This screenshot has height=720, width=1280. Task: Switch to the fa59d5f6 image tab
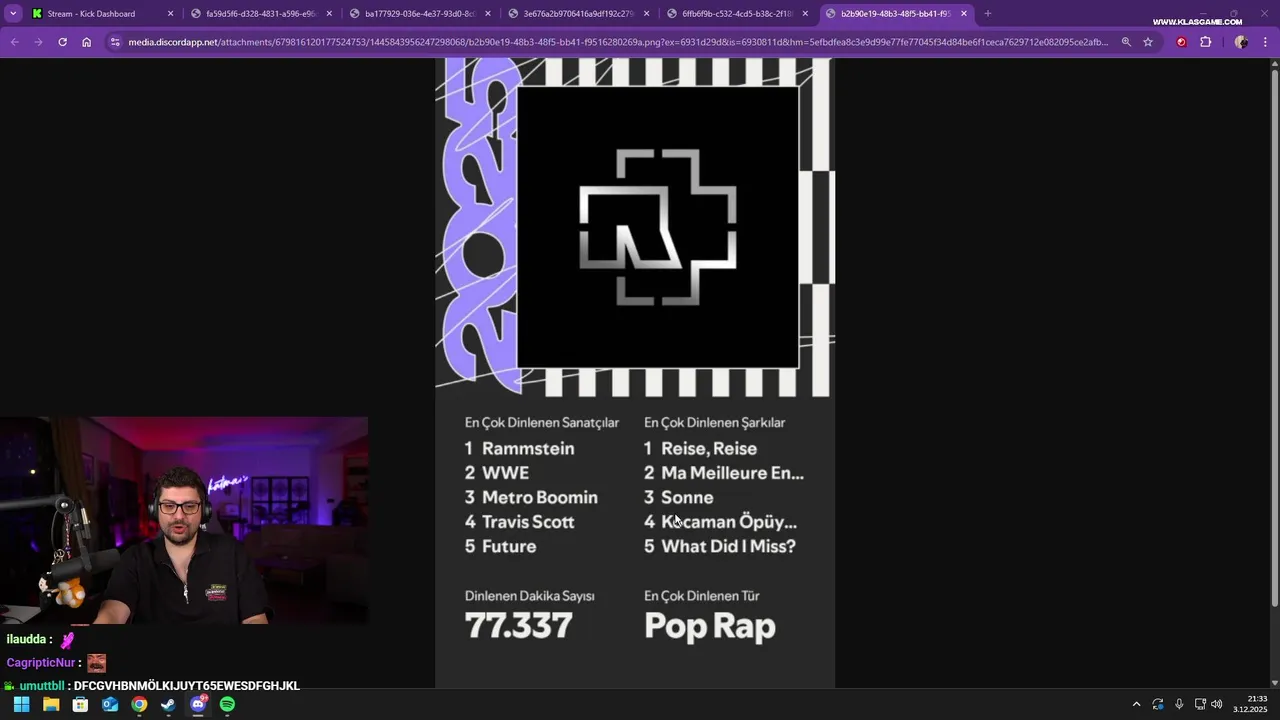260,14
